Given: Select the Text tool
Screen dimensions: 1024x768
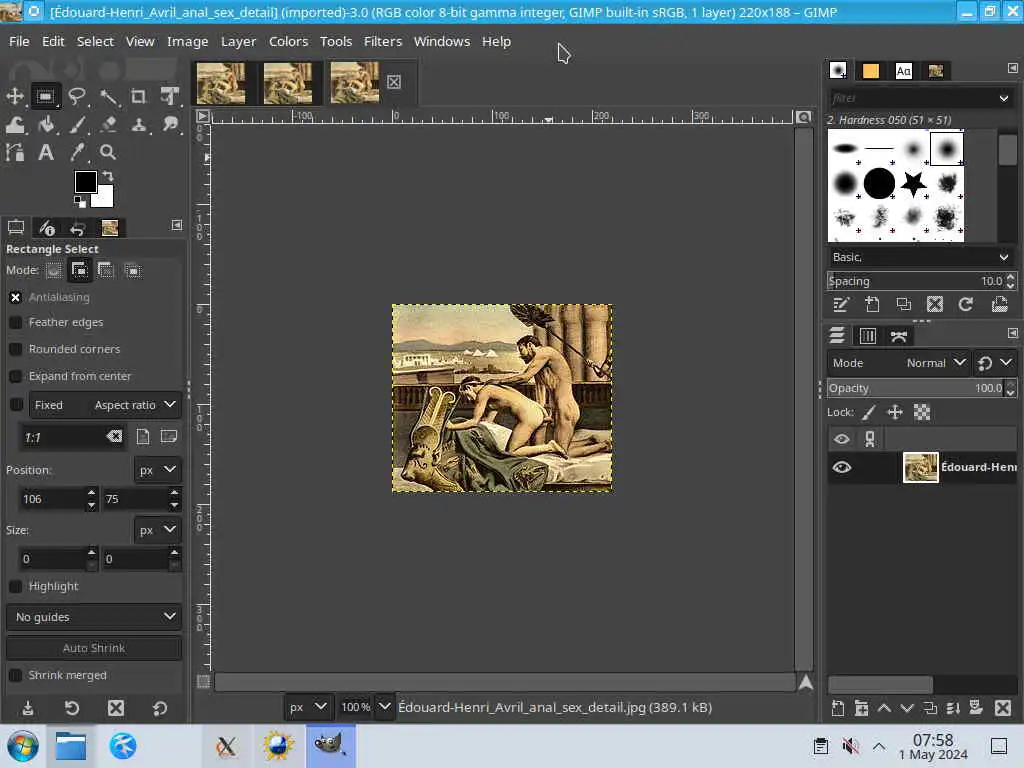Looking at the screenshot, I should pos(46,152).
